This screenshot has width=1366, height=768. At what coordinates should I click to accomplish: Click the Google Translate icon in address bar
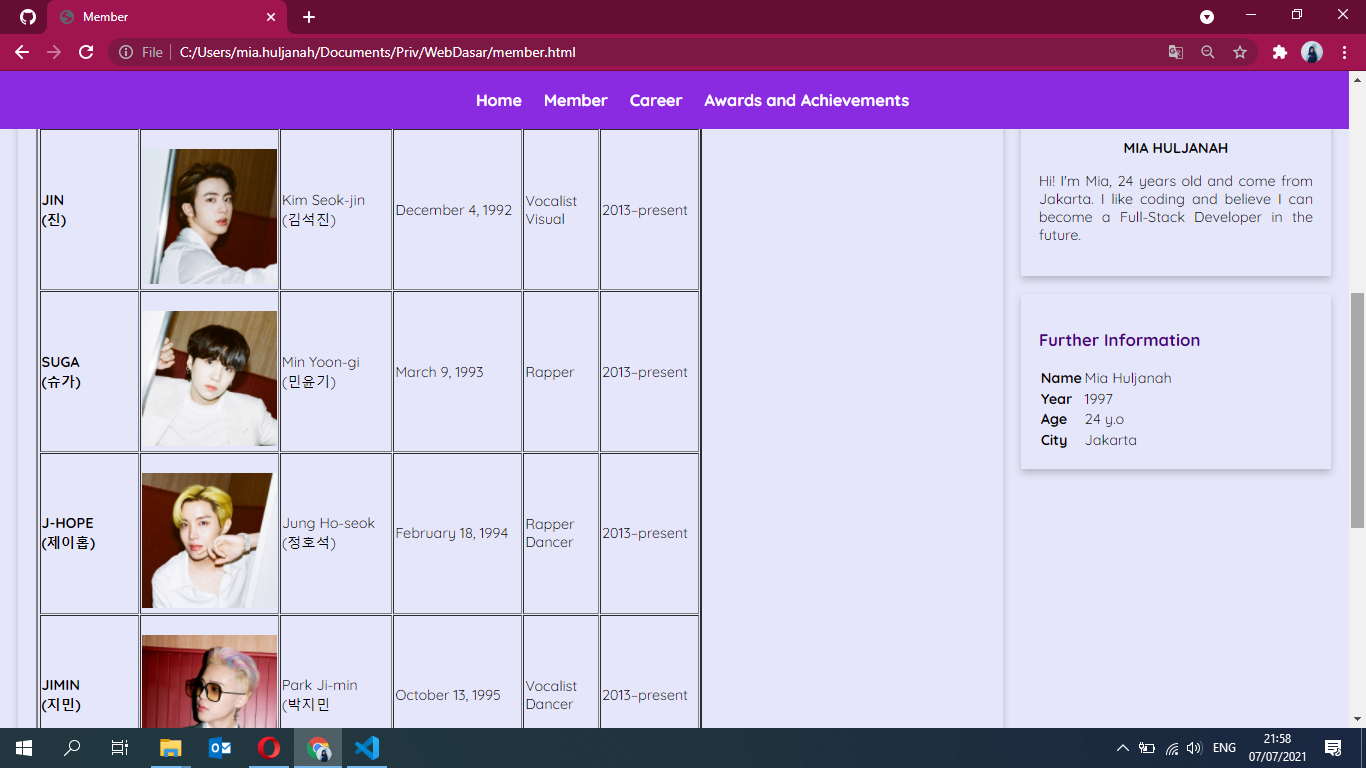1176,52
